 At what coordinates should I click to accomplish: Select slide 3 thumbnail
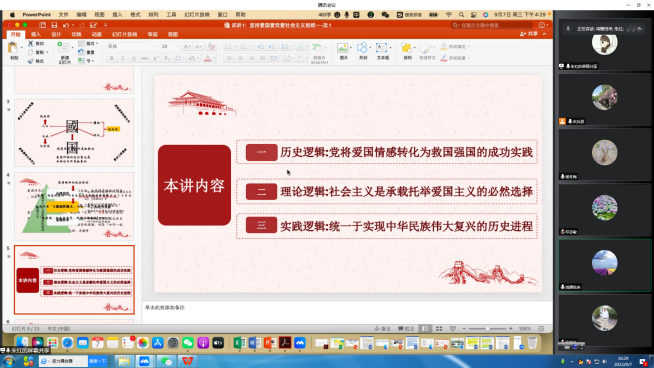click(74, 133)
